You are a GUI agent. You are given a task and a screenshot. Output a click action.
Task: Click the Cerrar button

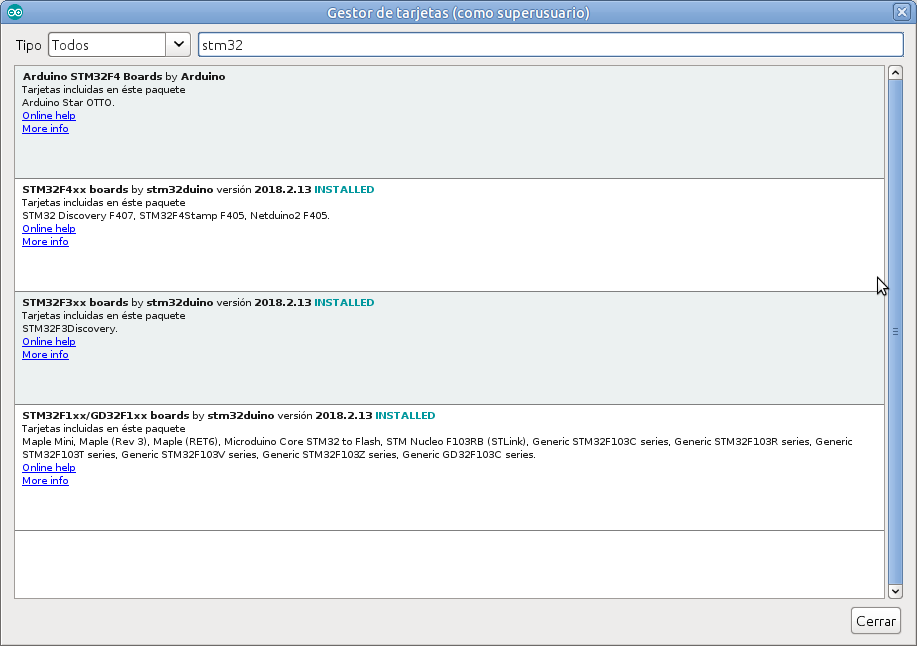point(875,621)
